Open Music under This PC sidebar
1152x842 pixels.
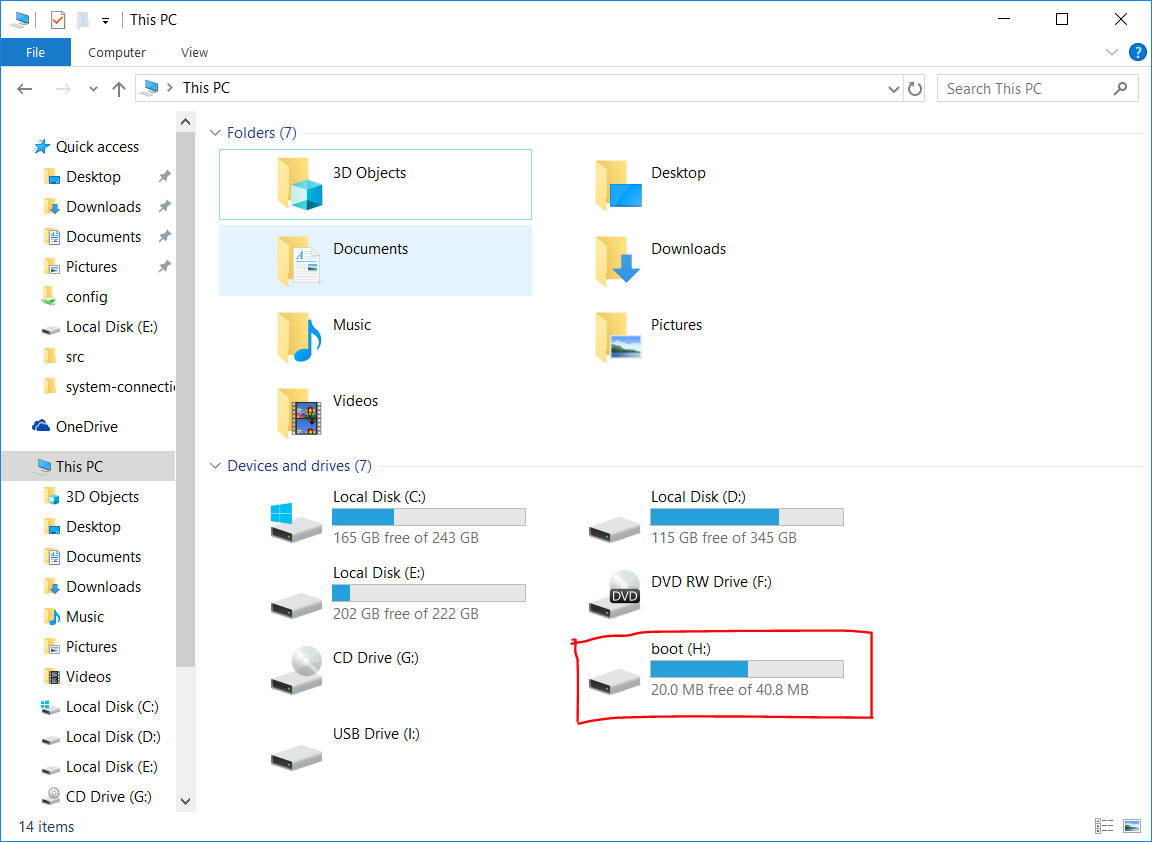coord(85,617)
